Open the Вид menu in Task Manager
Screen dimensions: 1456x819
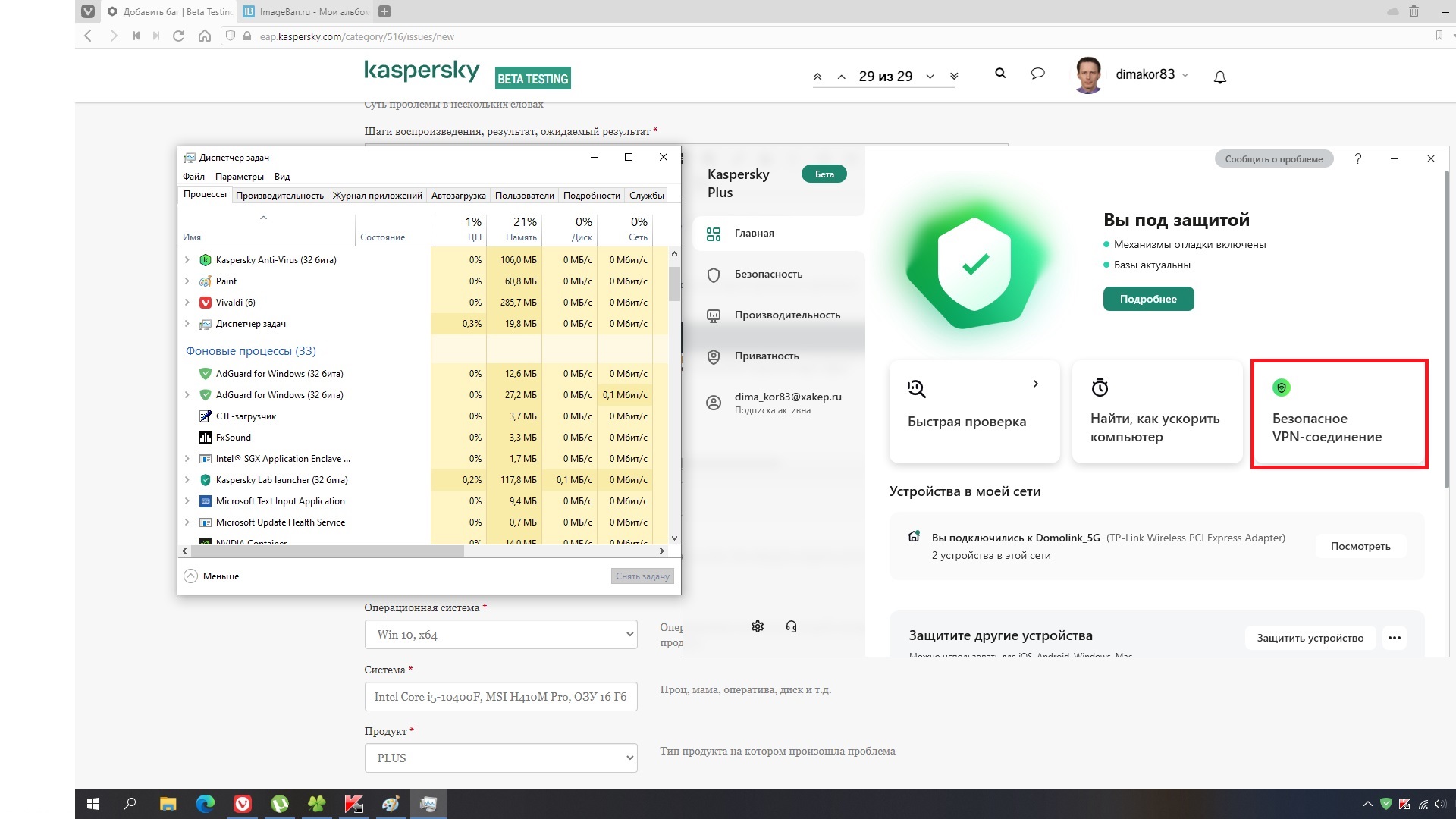(x=282, y=176)
